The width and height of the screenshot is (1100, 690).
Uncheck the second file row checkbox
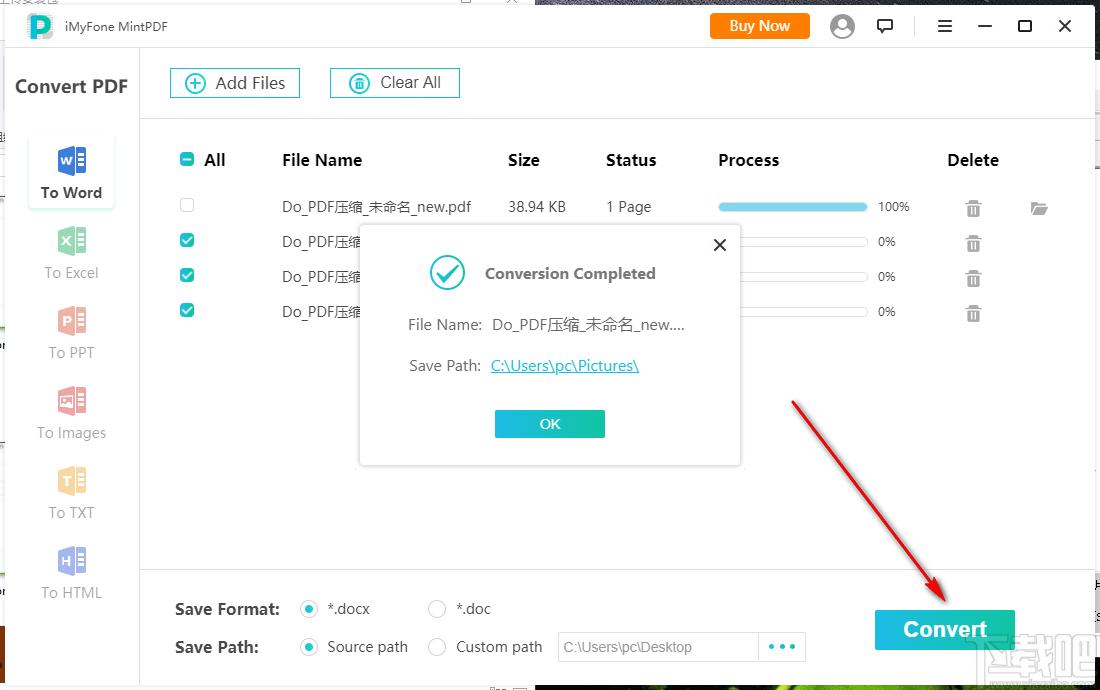[x=187, y=240]
